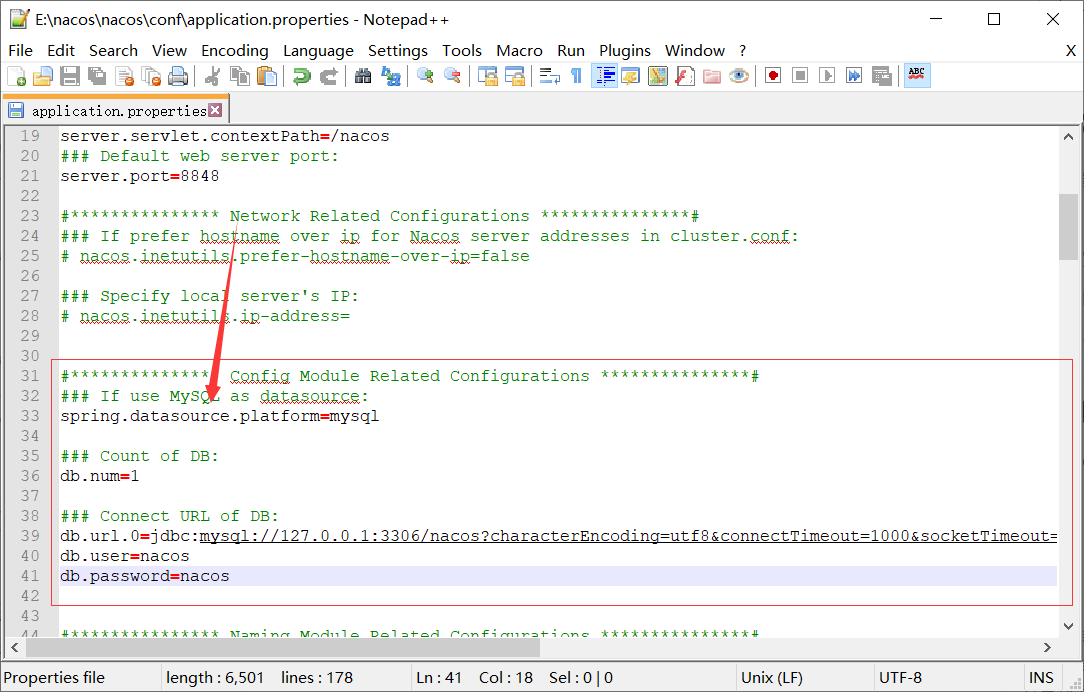The image size is (1084, 692).
Task: Open the Replace dialog icon
Action: pyautogui.click(x=391, y=75)
